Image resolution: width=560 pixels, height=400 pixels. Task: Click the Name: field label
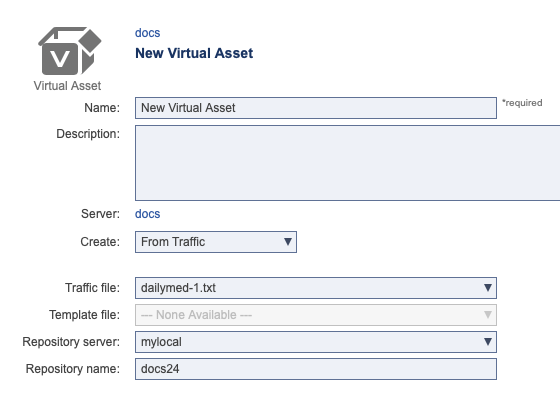[102, 108]
